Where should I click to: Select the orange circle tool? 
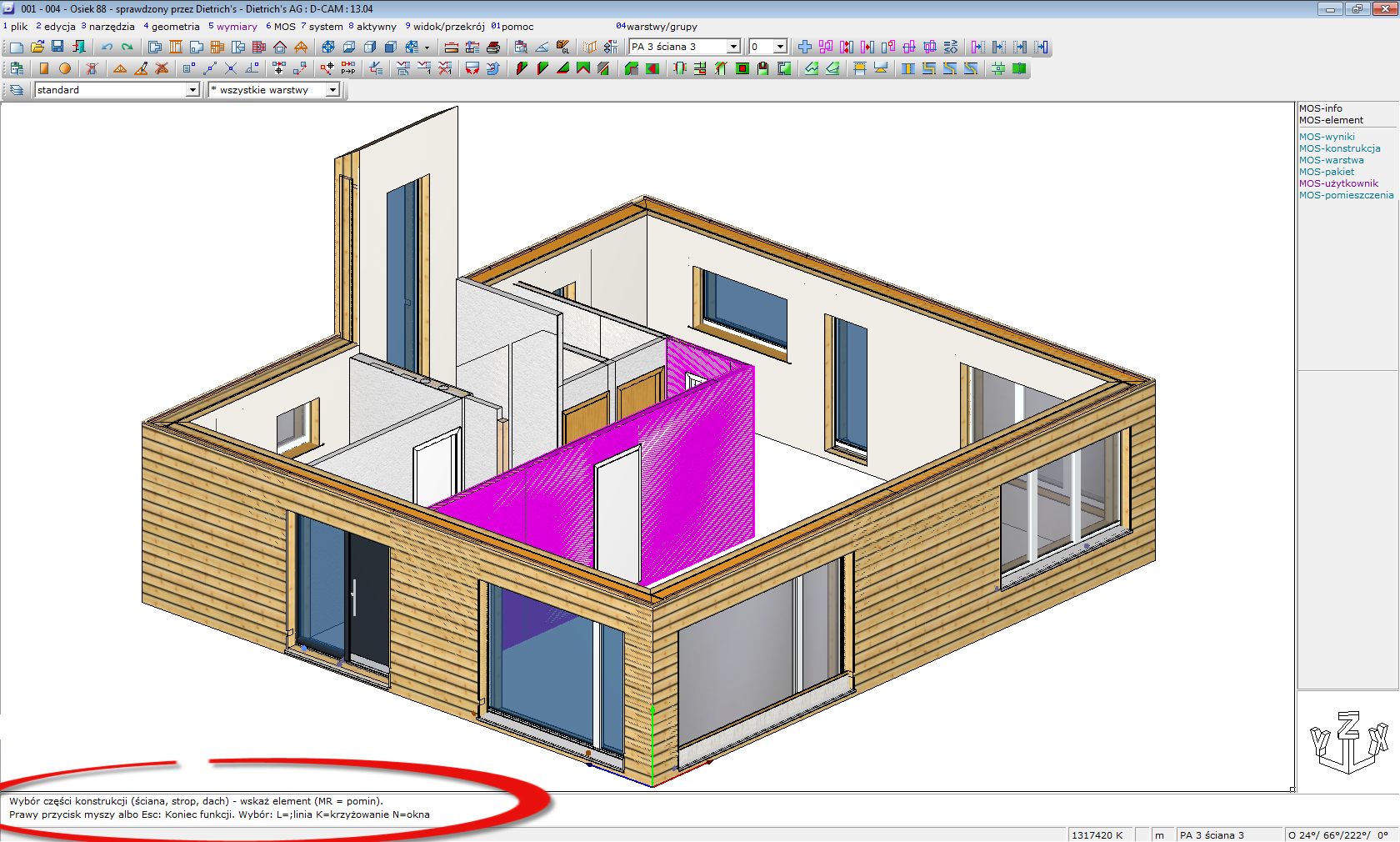[x=65, y=69]
